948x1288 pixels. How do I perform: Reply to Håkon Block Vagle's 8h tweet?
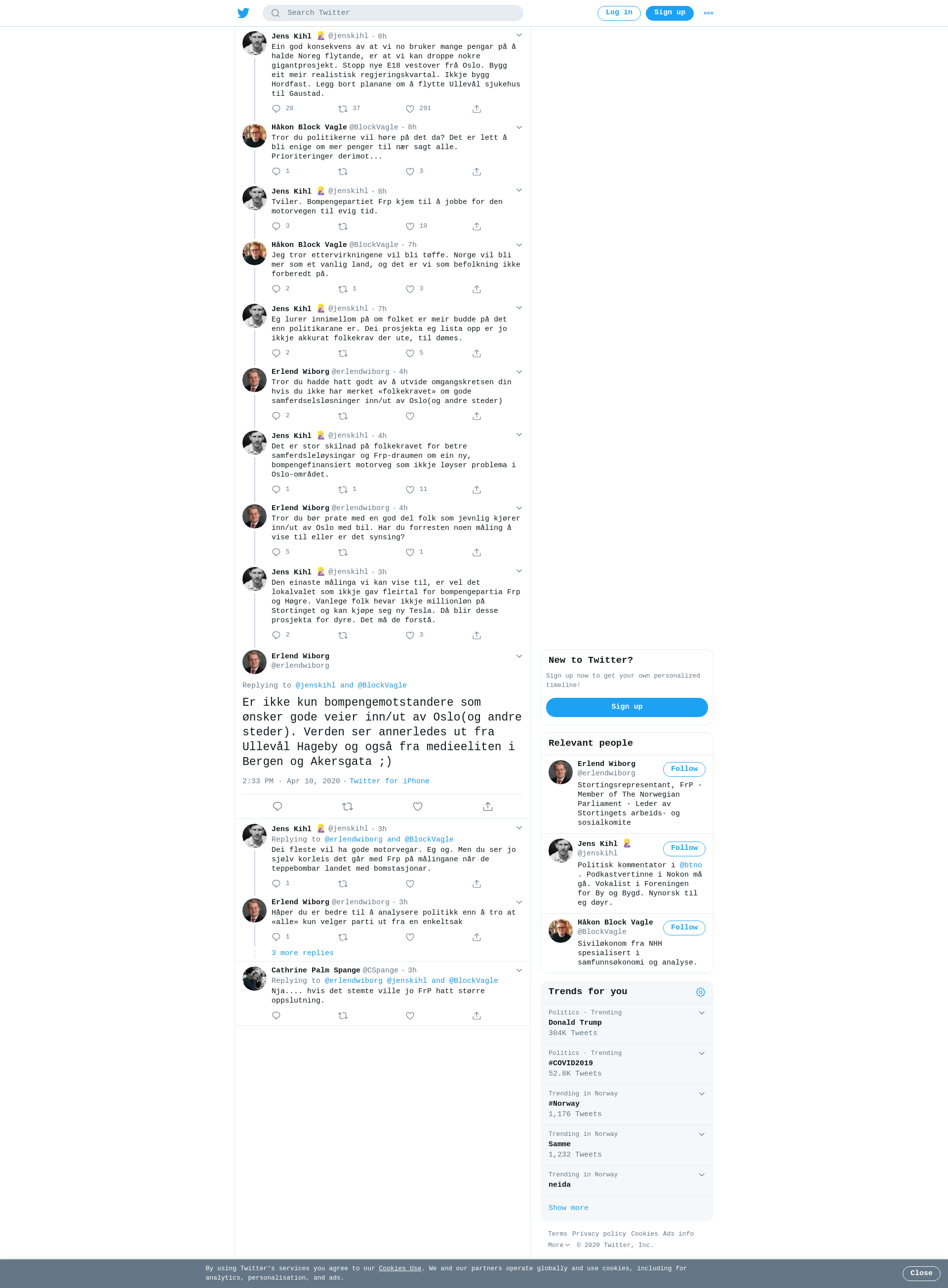(276, 172)
